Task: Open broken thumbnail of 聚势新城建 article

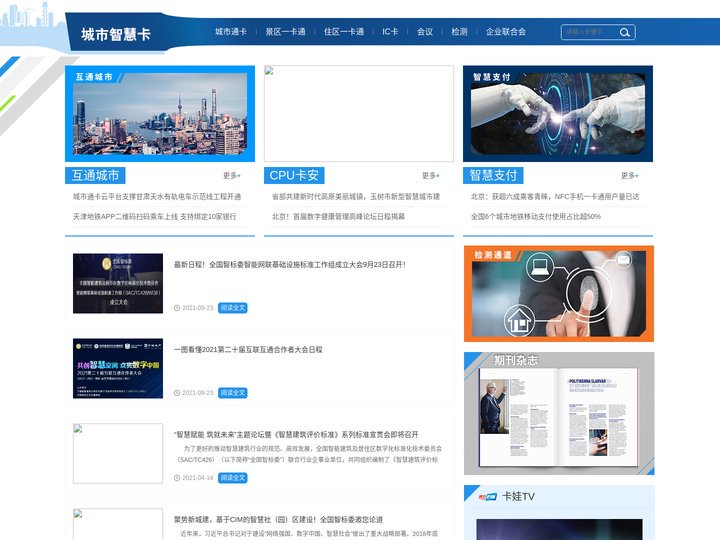Action: pyautogui.click(x=118, y=524)
